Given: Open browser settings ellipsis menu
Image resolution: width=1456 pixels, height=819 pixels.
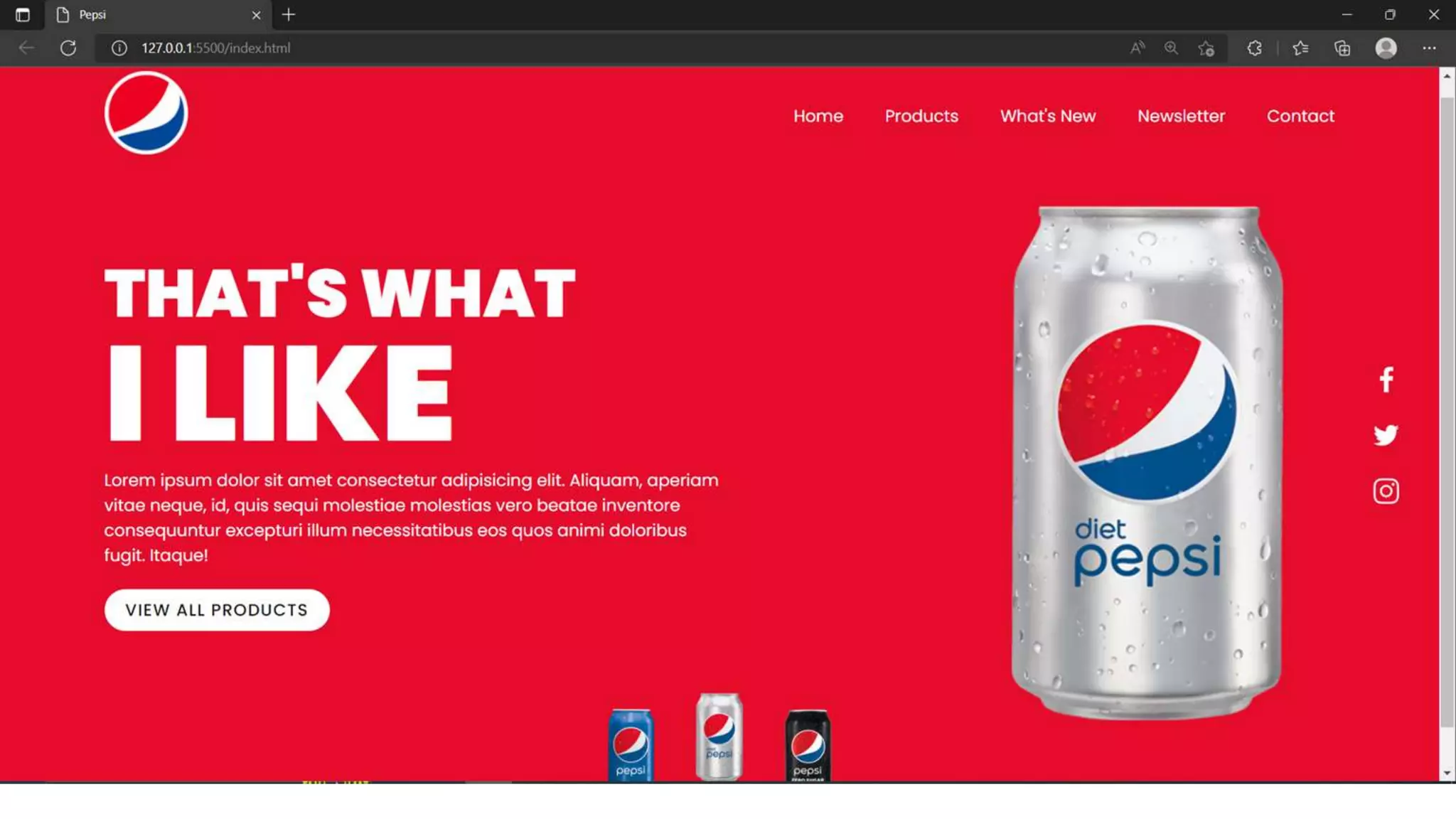Looking at the screenshot, I should click(1429, 48).
